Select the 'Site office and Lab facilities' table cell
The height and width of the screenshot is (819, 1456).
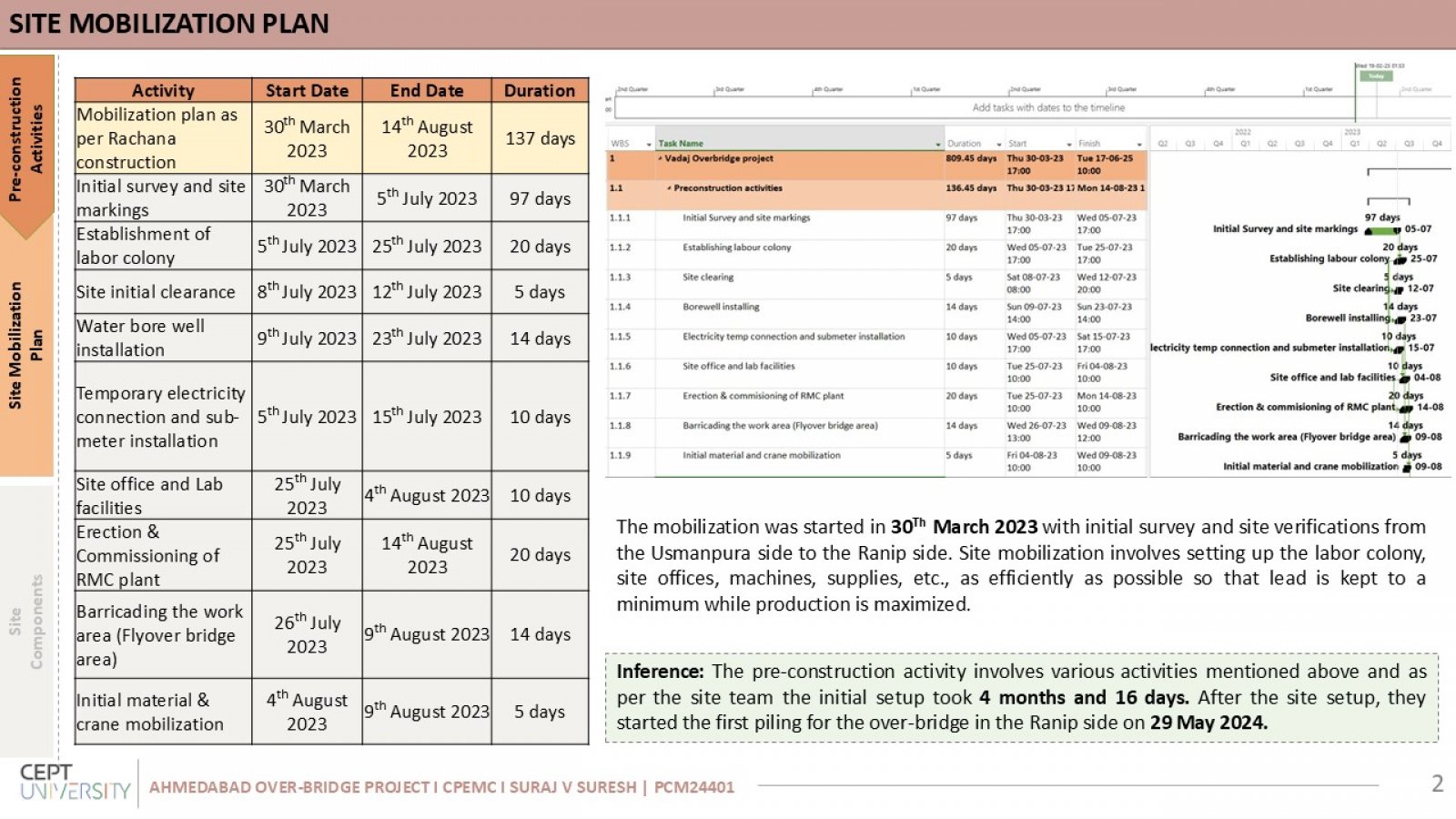[163, 496]
